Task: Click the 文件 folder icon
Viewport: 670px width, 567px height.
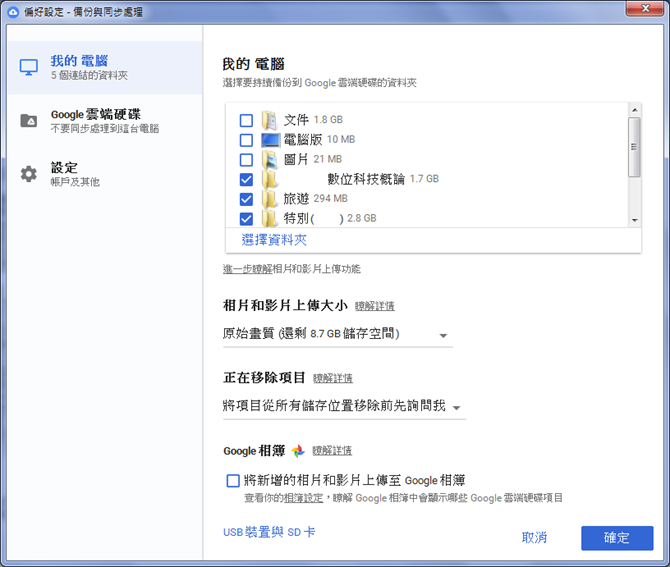Action: point(269,120)
